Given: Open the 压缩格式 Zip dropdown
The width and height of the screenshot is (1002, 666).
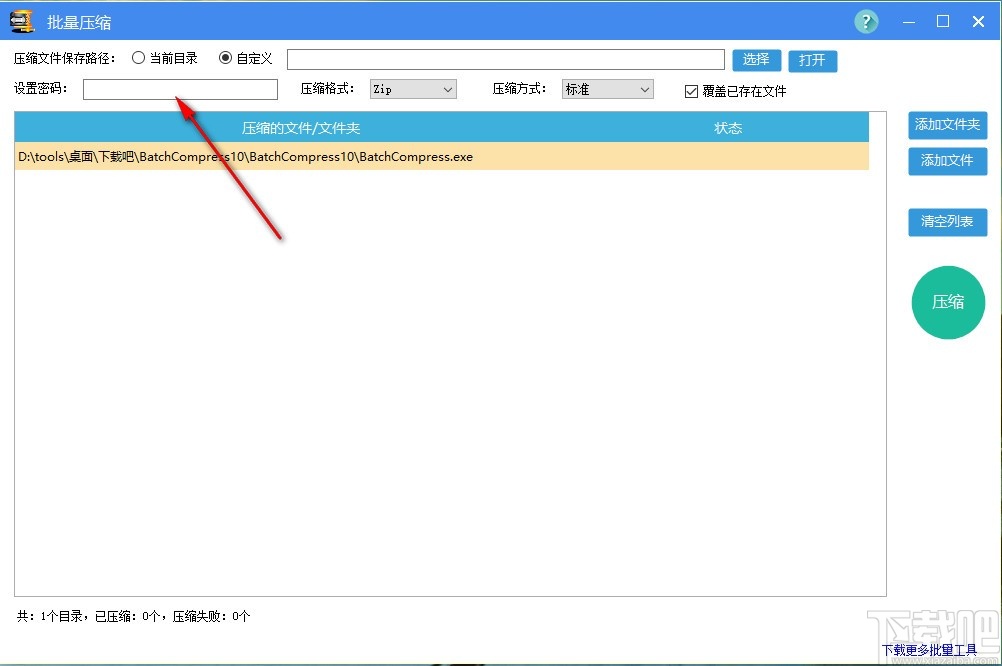Looking at the screenshot, I should (x=413, y=89).
